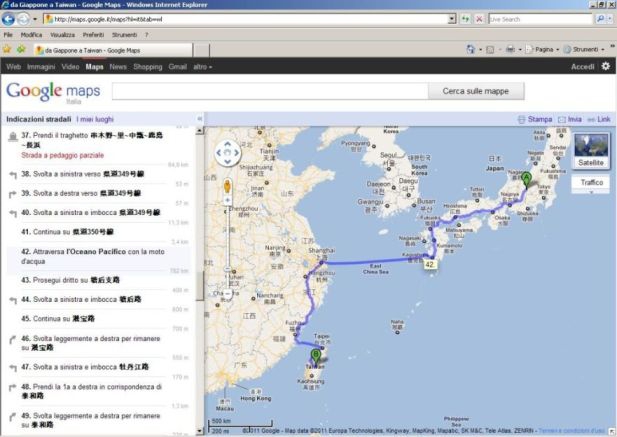Image resolution: width=617 pixels, height=437 pixels.
Task: Open a new blank browser tab
Action: [x=201, y=50]
